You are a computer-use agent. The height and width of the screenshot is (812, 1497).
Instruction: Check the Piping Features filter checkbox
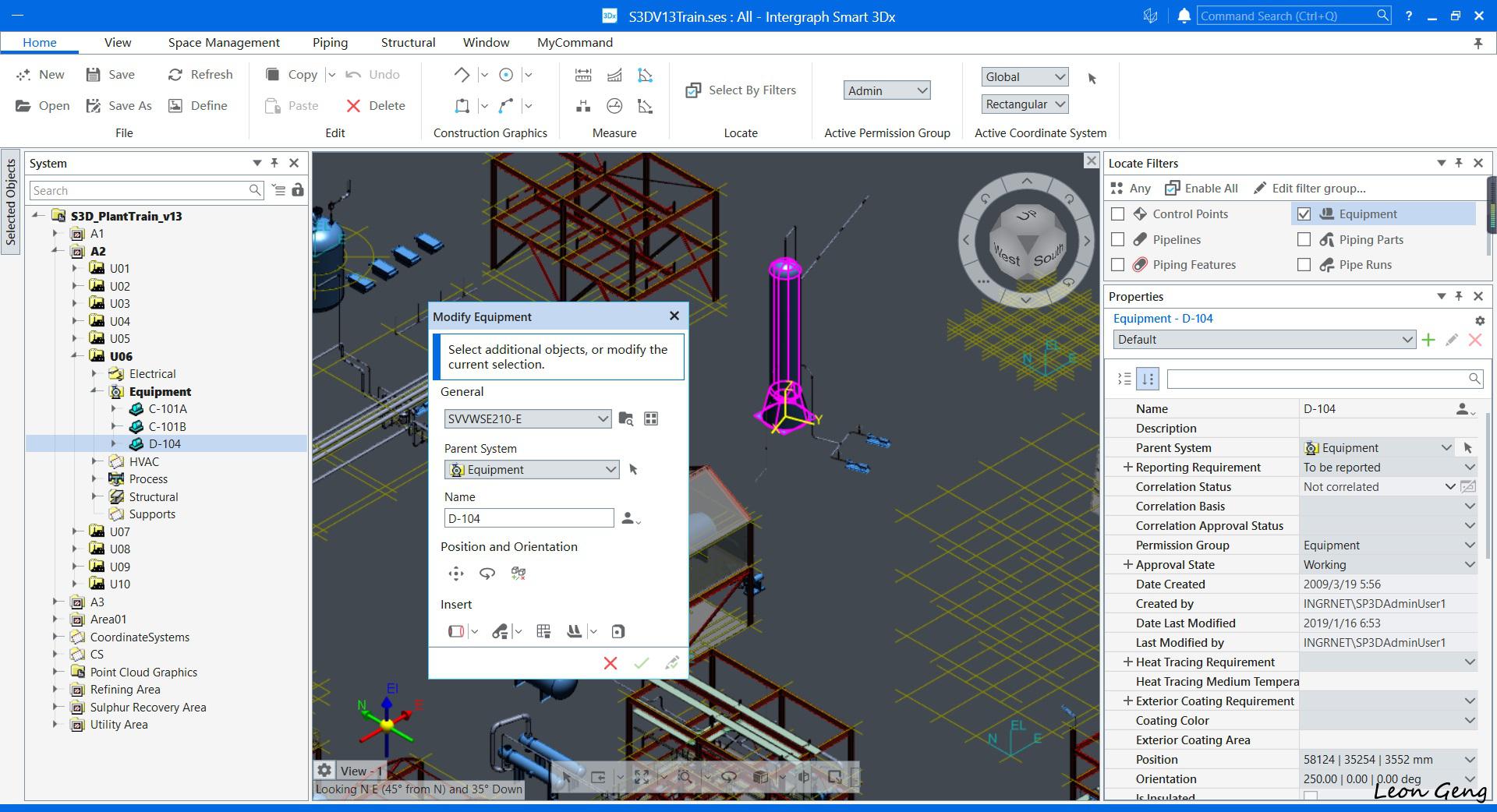point(1118,265)
